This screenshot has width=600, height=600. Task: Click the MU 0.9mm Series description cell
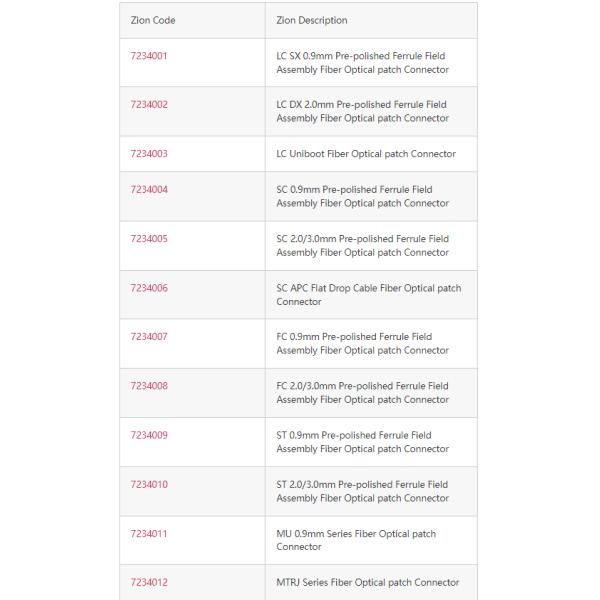pyautogui.click(x=356, y=540)
